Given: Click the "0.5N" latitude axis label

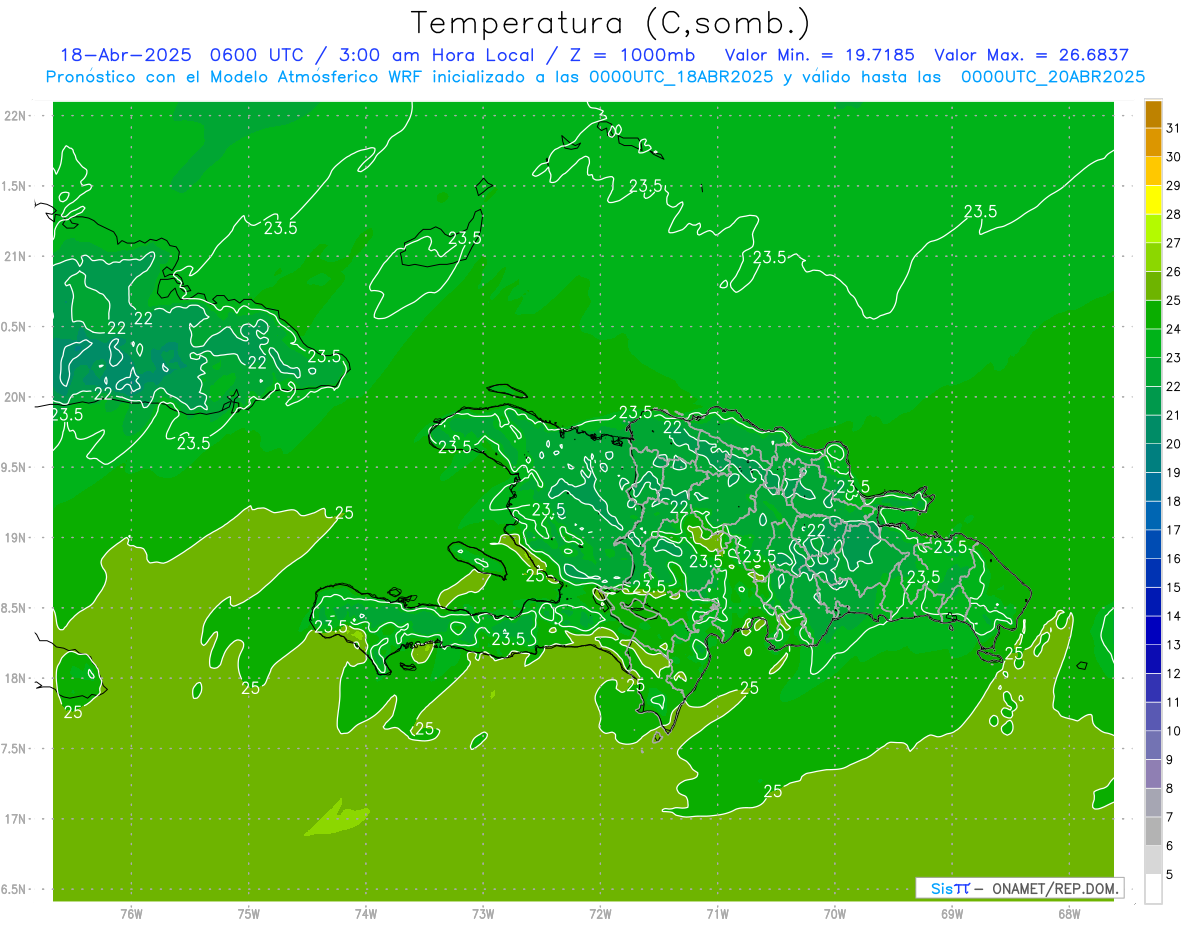Looking at the screenshot, I should point(15,327).
